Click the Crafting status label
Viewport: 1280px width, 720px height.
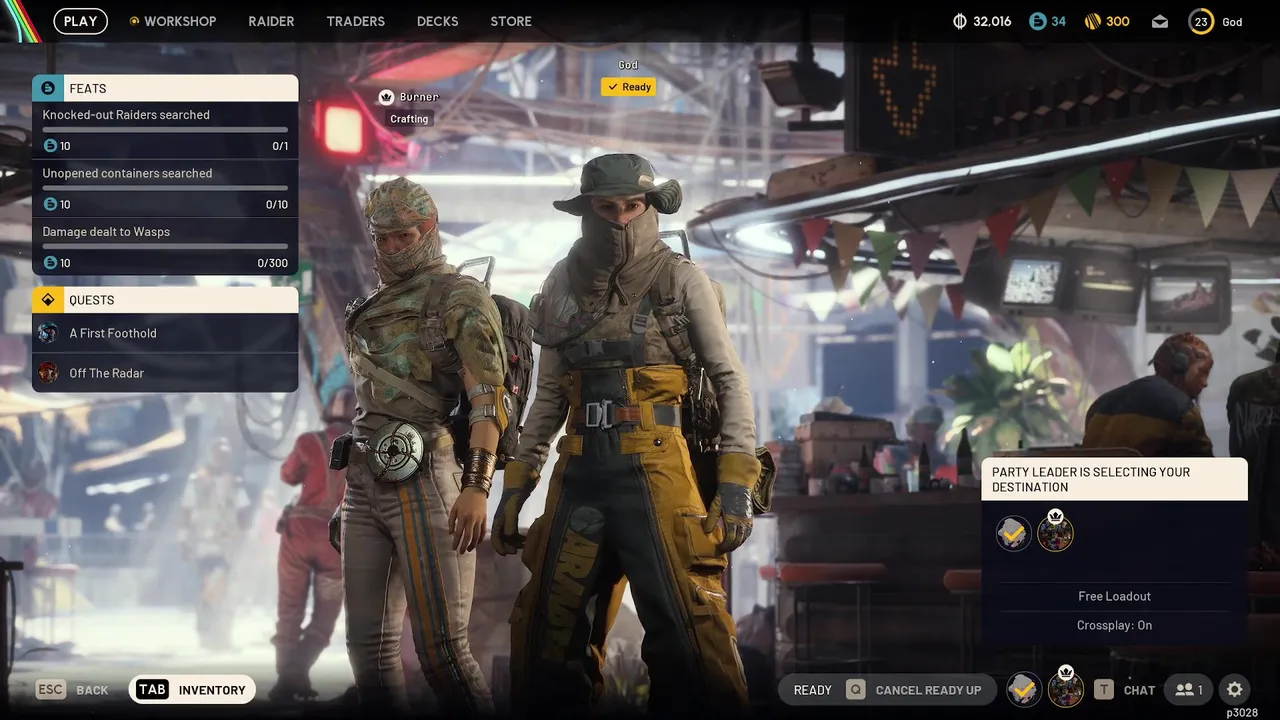[x=409, y=119]
